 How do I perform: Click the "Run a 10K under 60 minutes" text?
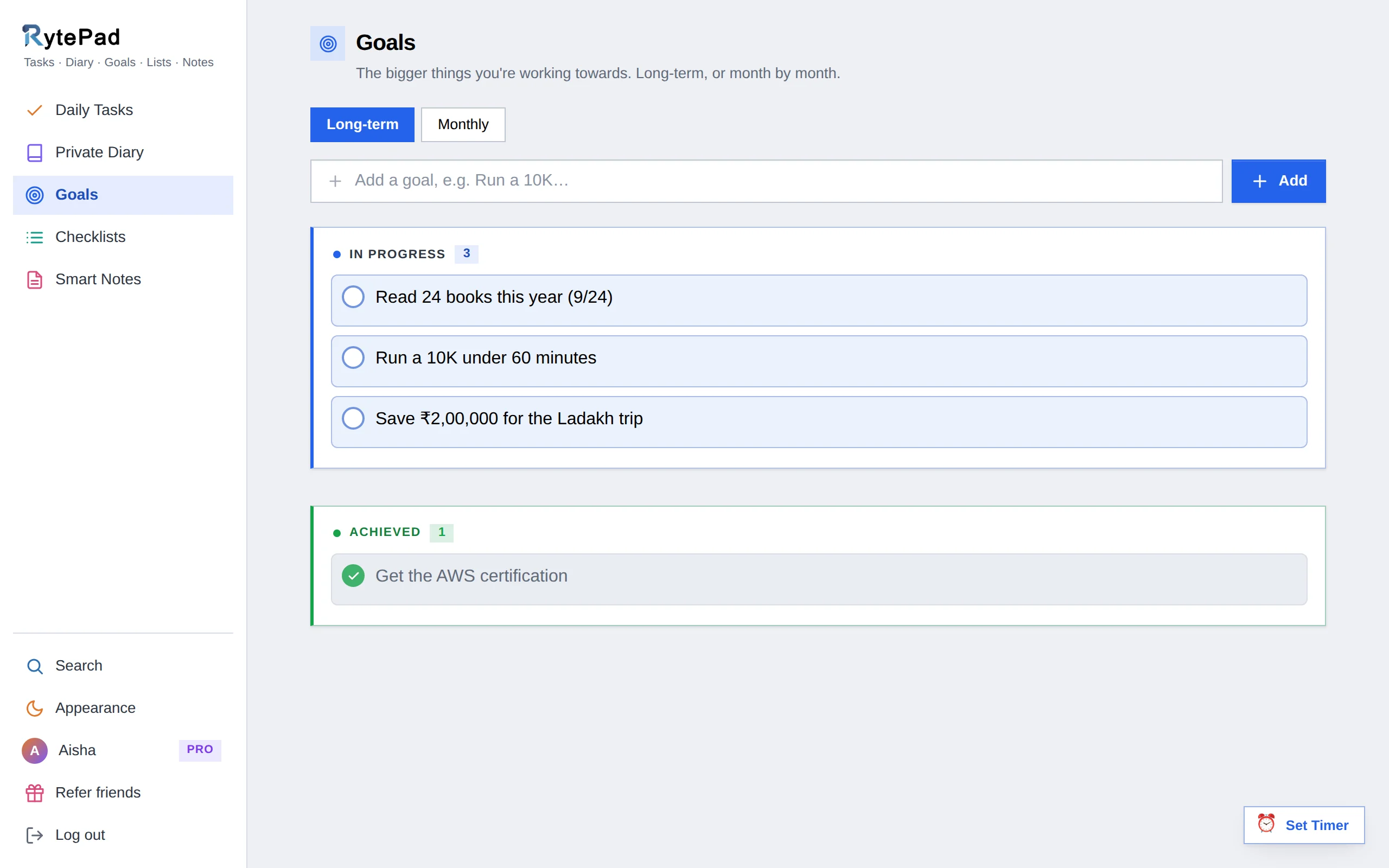(x=486, y=358)
